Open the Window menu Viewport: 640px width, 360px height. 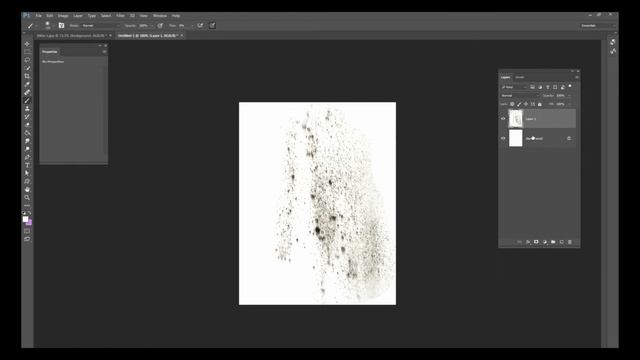point(160,16)
